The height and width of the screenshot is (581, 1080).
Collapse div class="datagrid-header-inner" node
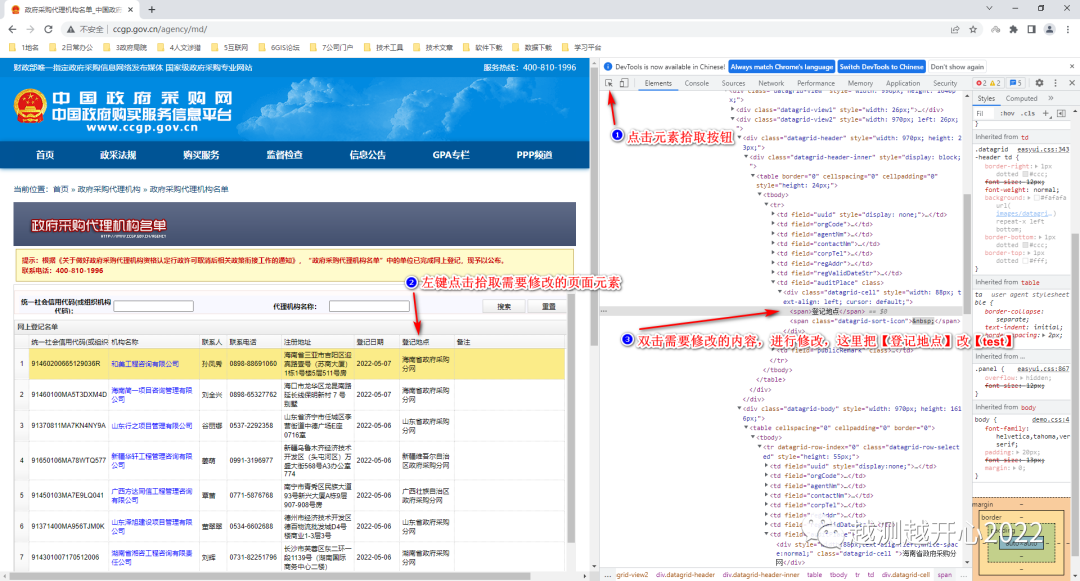click(x=746, y=157)
